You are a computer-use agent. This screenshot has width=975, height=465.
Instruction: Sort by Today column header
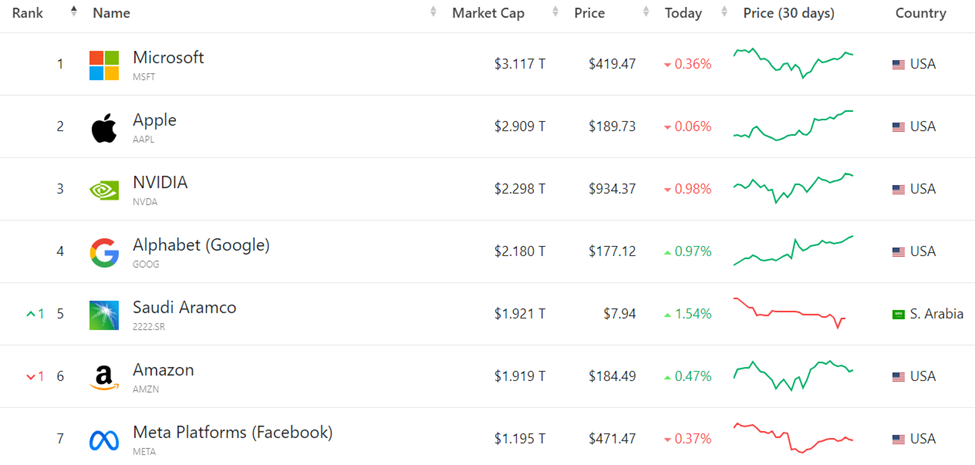(x=683, y=13)
